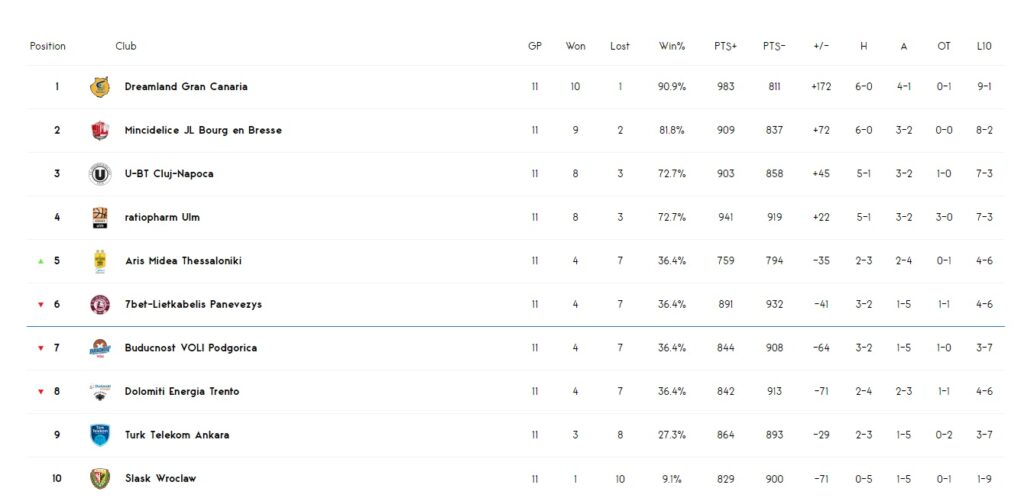Click the 7bet-Lietkabelis Panevezys logo
This screenshot has width=1024, height=498.
click(100, 304)
